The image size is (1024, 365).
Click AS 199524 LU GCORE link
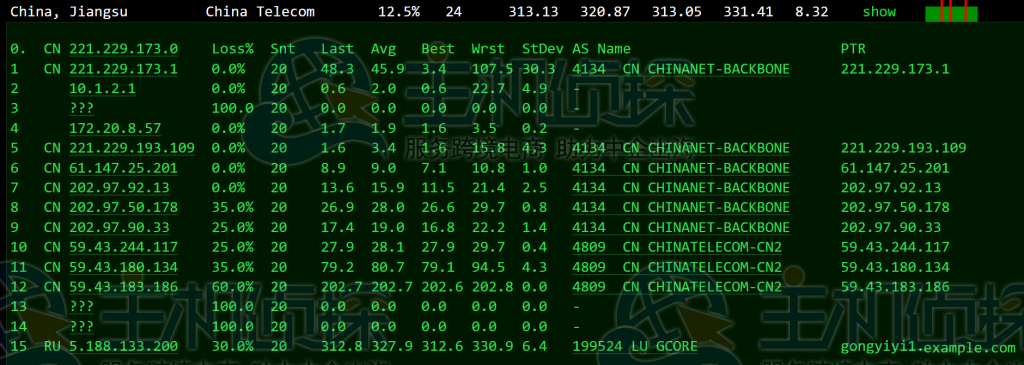coord(635,347)
